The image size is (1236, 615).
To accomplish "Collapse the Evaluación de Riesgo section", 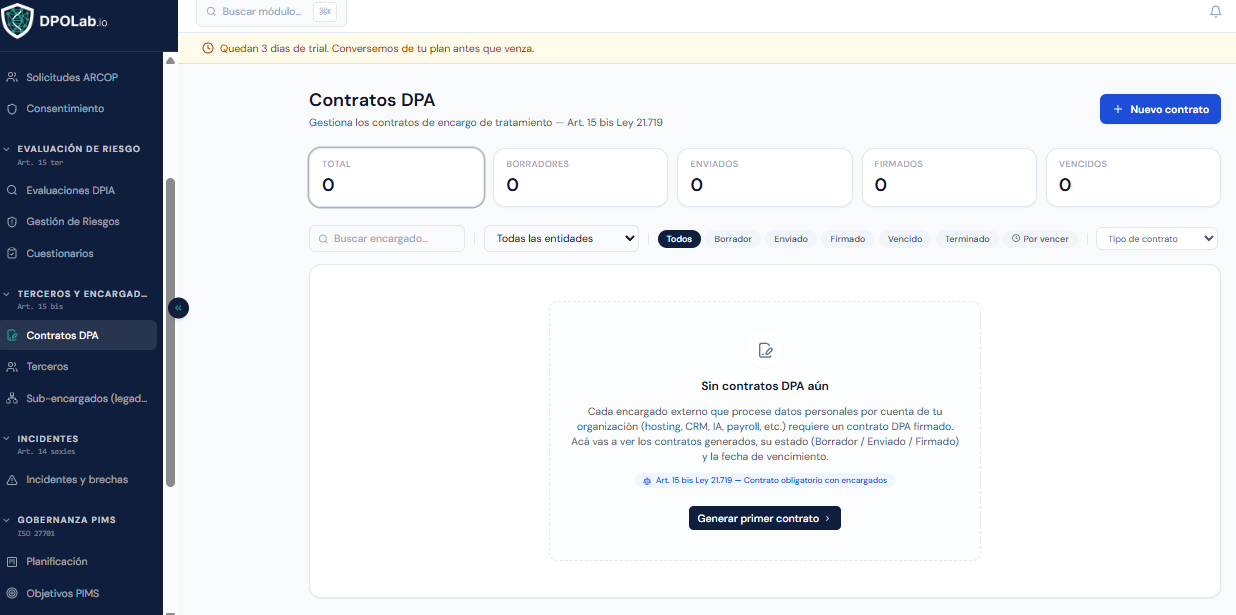I will click(78, 148).
